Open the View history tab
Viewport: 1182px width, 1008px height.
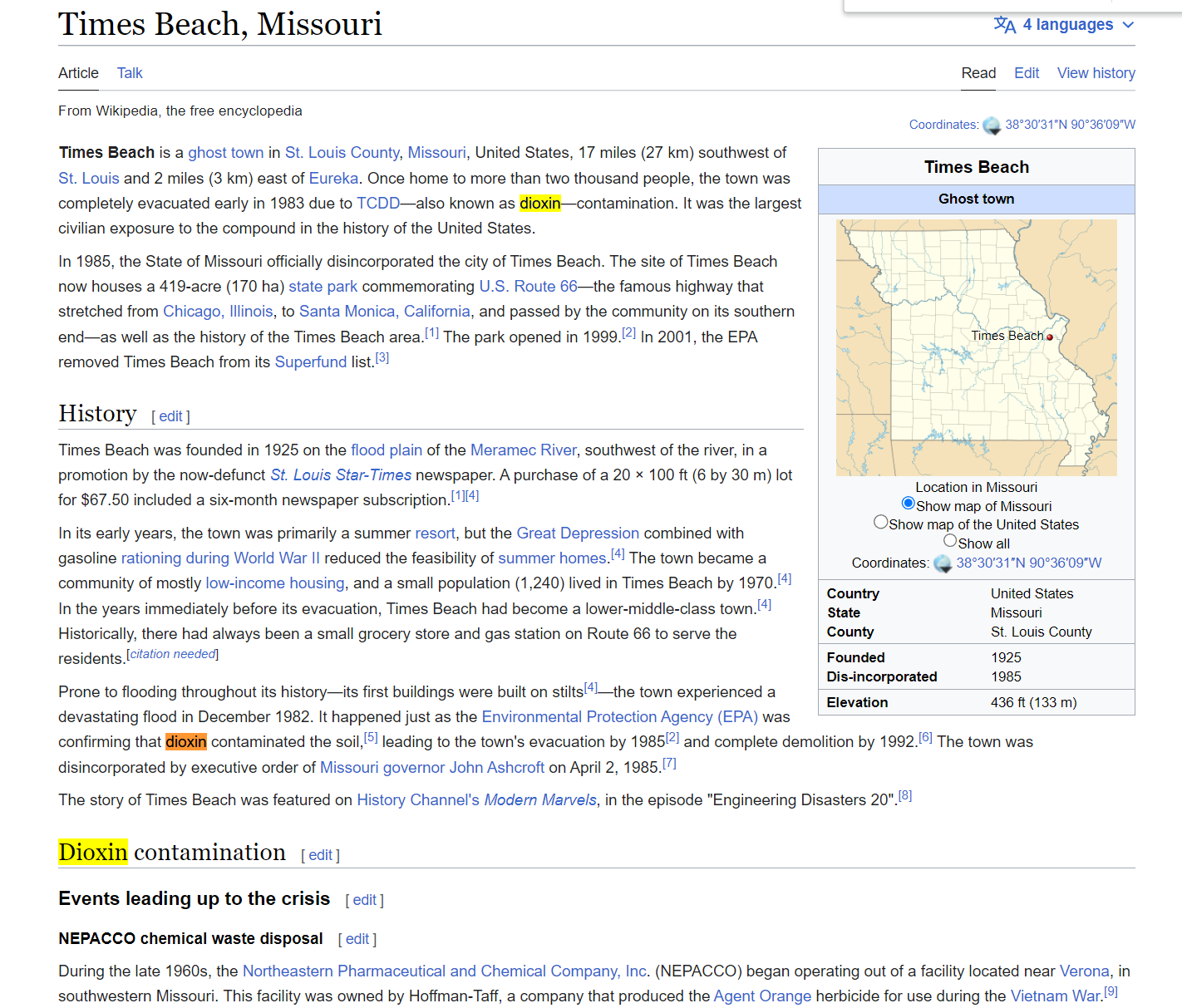point(1096,73)
